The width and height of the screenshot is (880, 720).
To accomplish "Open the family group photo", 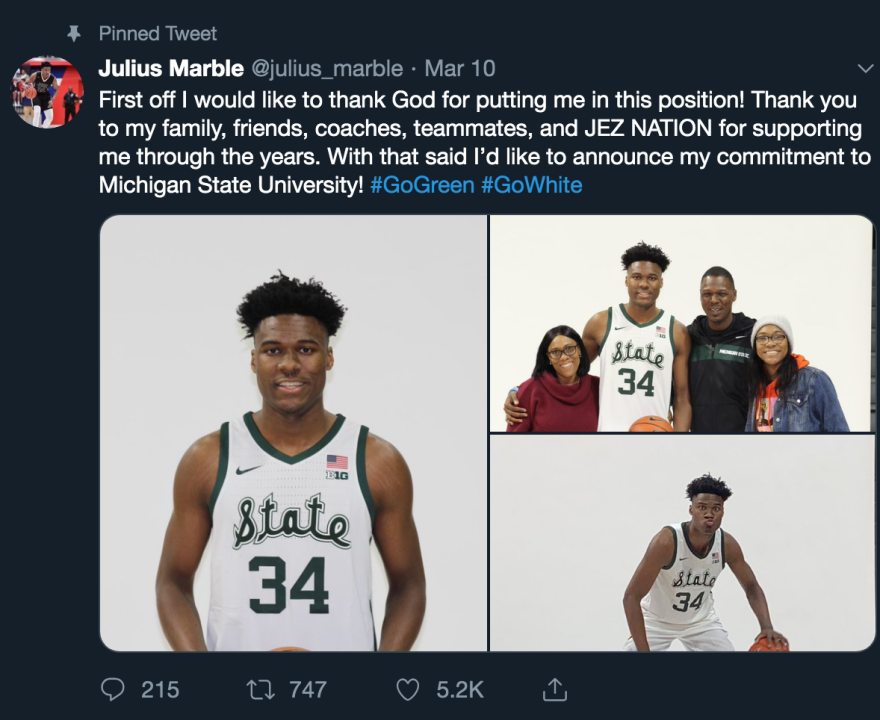I will 682,324.
